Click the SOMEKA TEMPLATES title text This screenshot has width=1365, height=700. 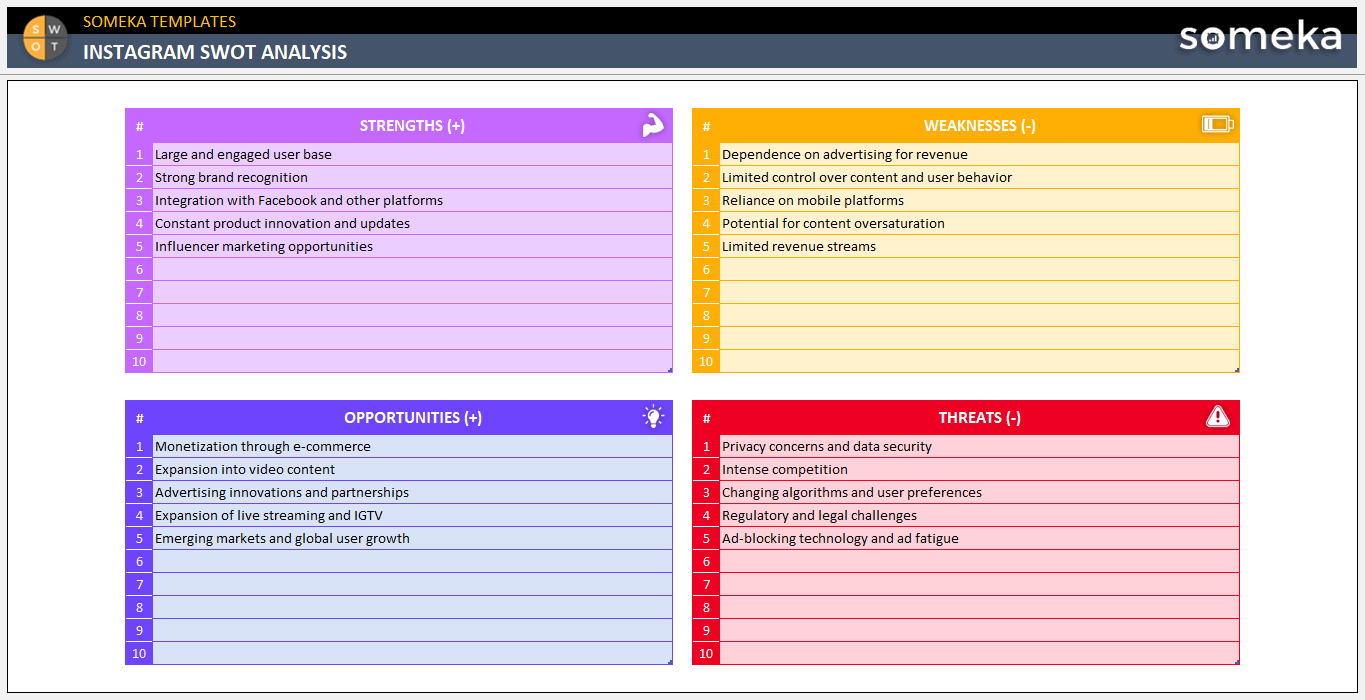pyautogui.click(x=160, y=21)
